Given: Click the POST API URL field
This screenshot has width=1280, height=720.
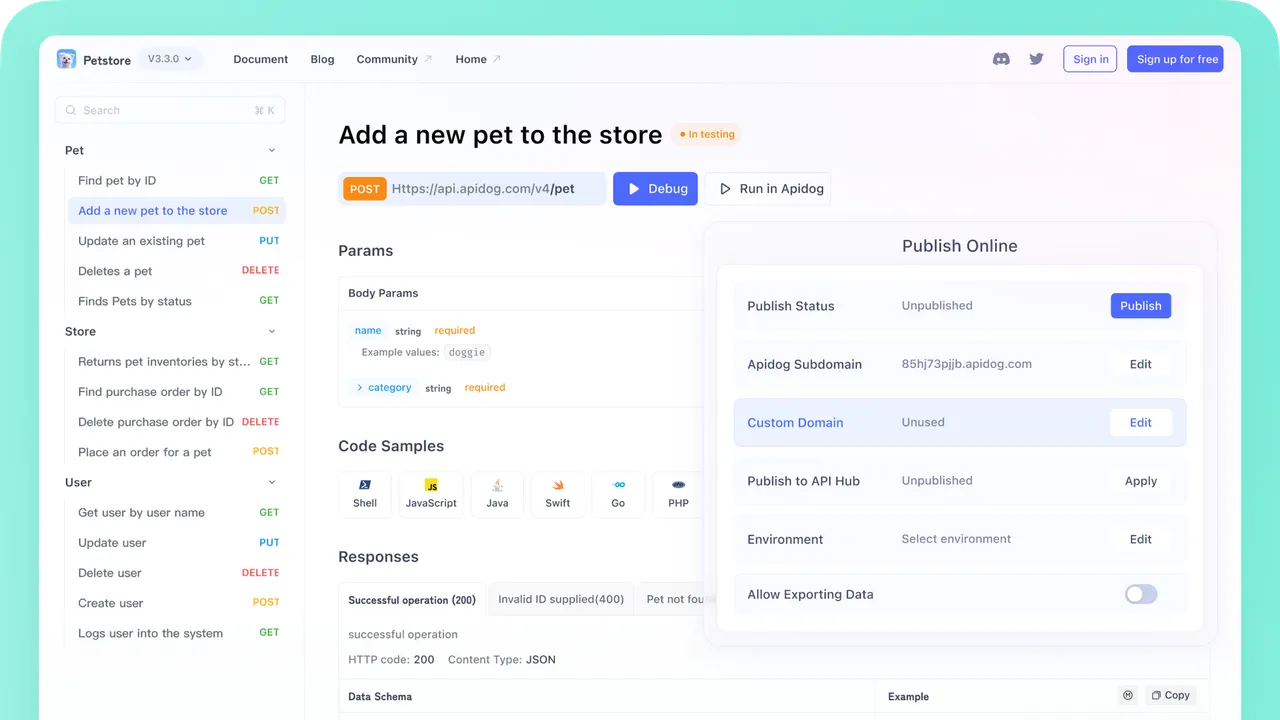Looking at the screenshot, I should [x=472, y=189].
